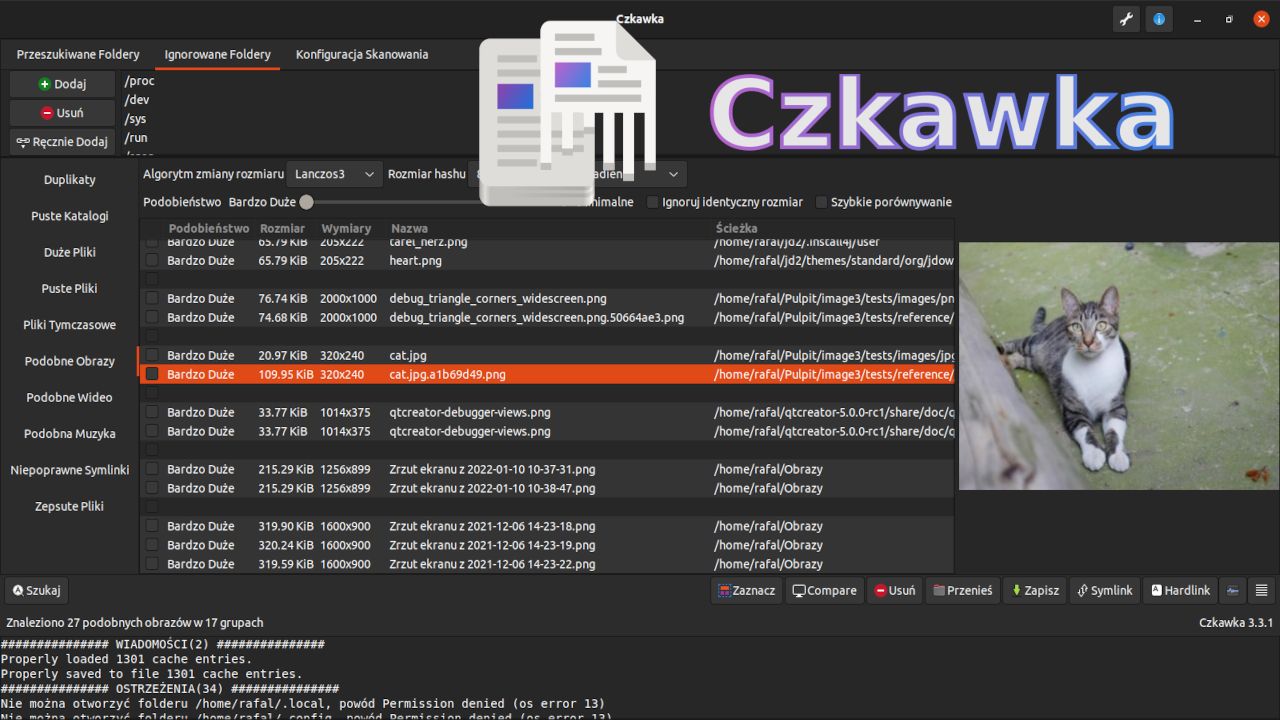Click the Ręcznie Dodaj button
1280x720 pixels.
[62, 142]
